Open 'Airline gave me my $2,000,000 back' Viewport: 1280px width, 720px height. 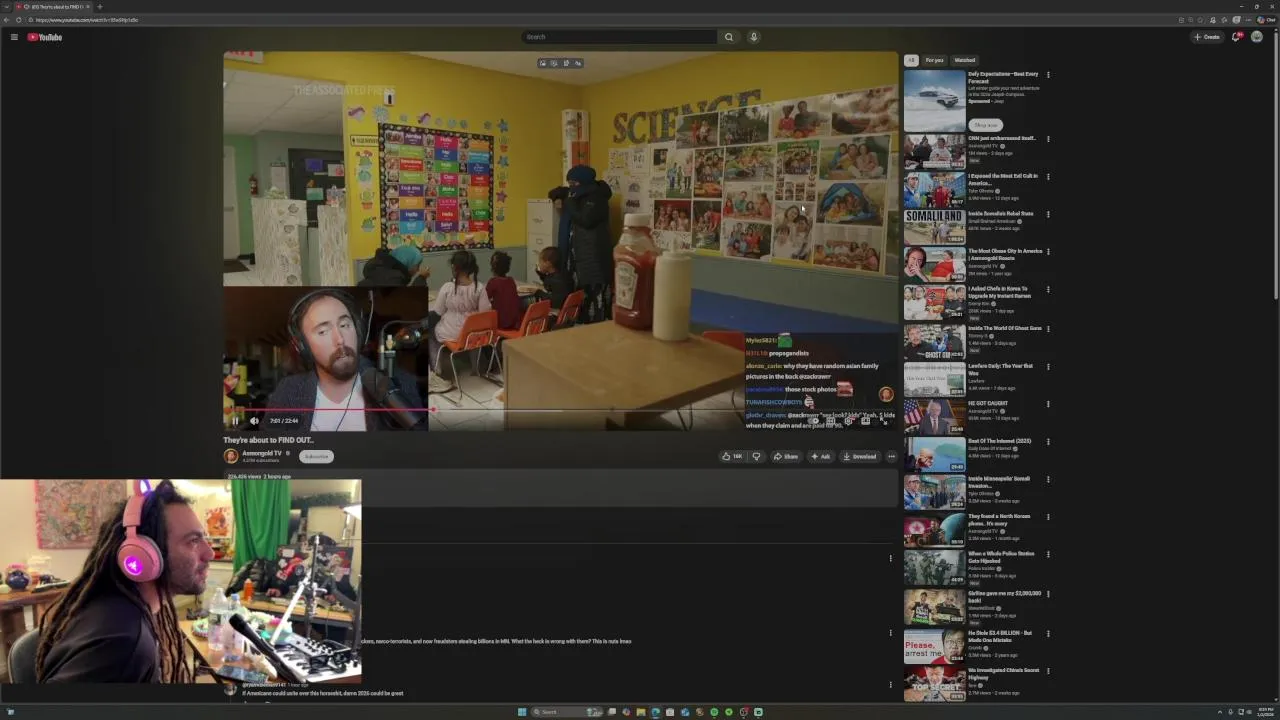[x=1004, y=597]
